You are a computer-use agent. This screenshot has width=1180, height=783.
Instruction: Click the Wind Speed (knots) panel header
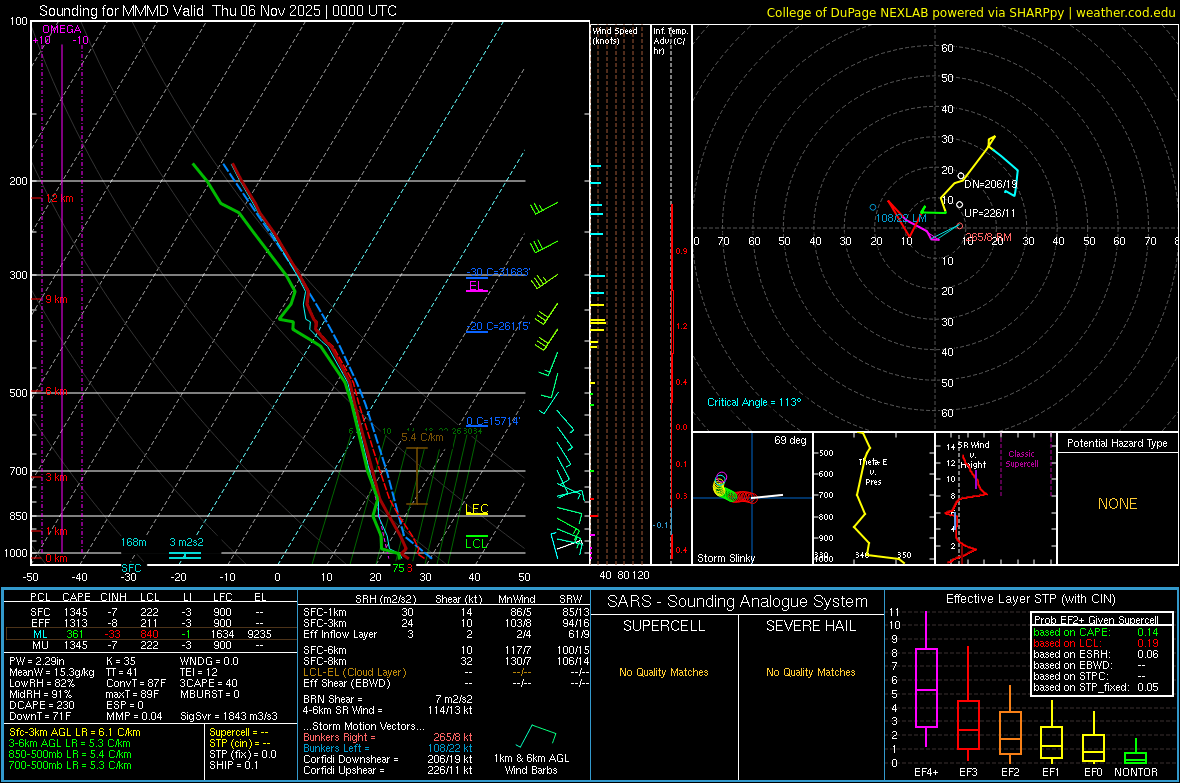[615, 35]
